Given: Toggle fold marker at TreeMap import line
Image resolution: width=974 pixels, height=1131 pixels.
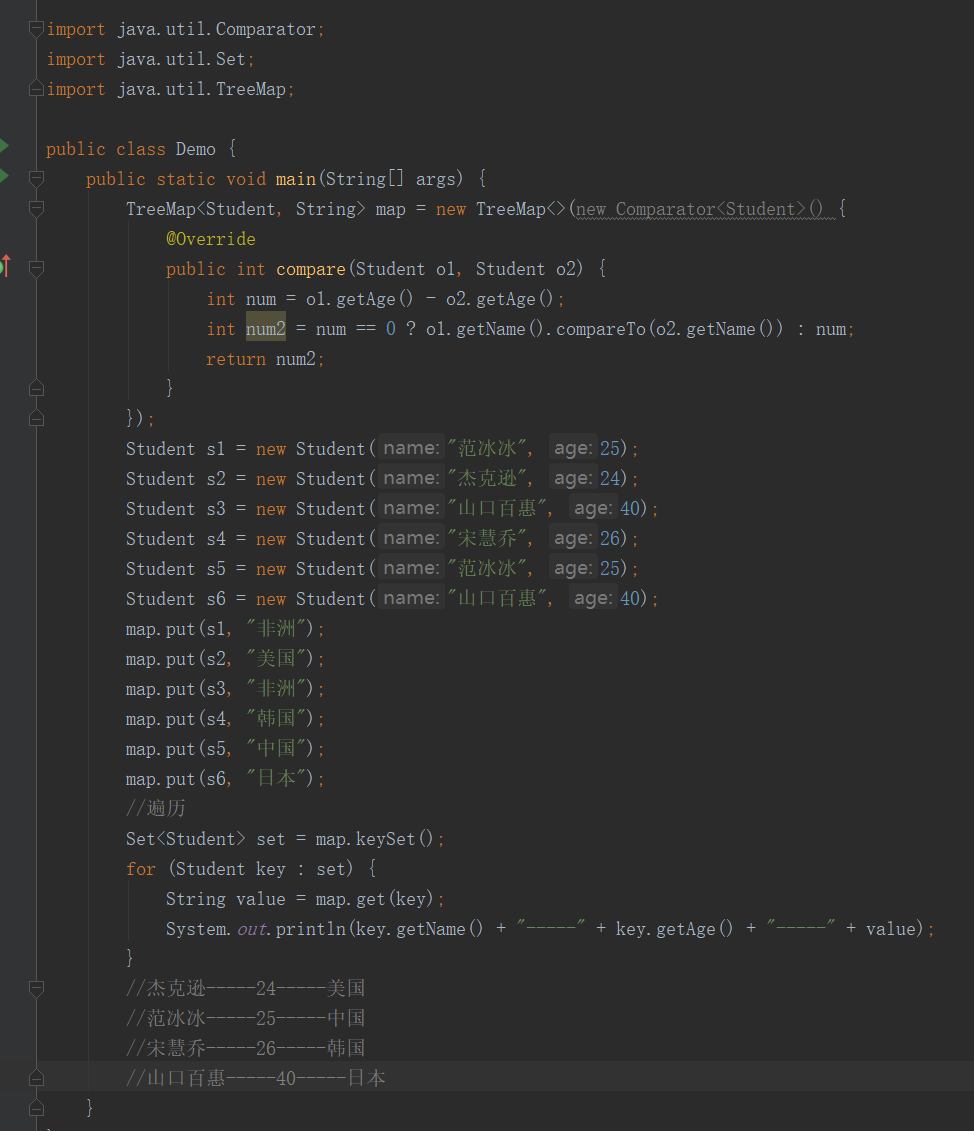Looking at the screenshot, I should coord(36,89).
